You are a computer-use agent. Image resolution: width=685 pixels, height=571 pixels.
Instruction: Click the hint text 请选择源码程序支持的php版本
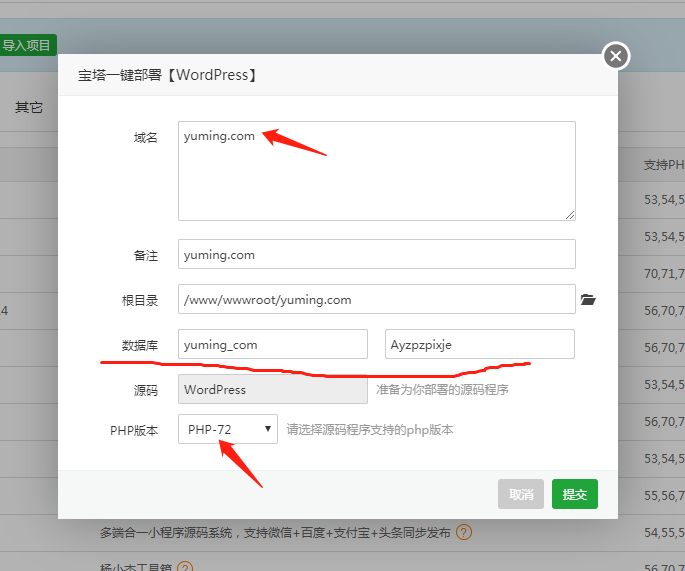[370, 430]
